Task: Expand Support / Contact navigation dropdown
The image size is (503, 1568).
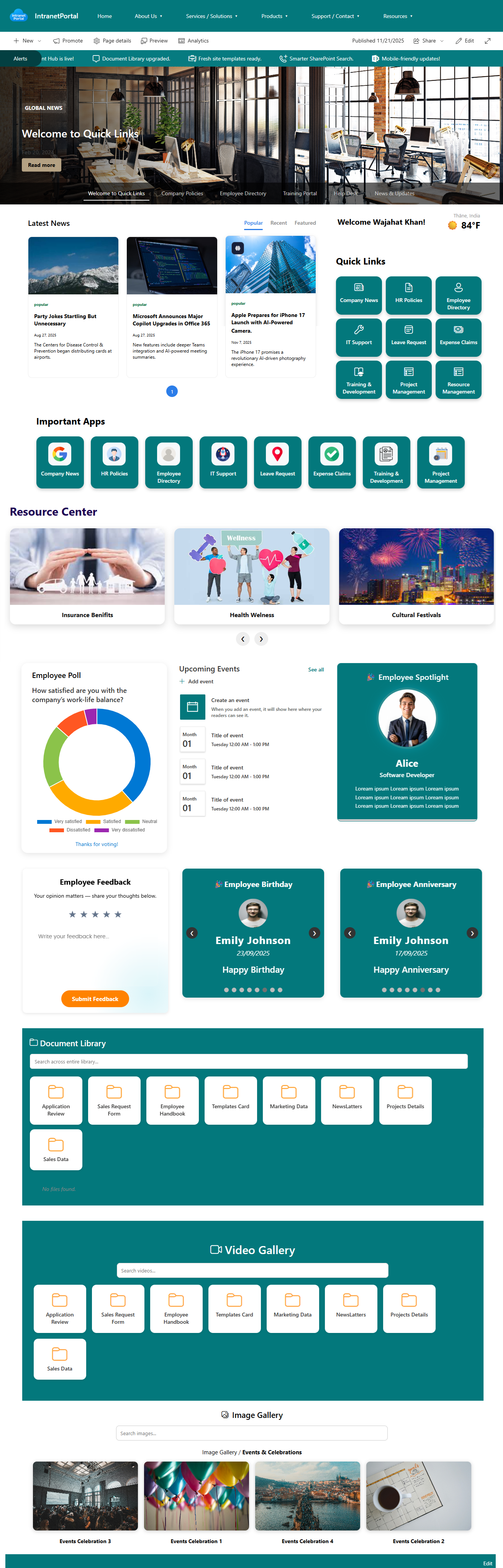Action: 336,16
